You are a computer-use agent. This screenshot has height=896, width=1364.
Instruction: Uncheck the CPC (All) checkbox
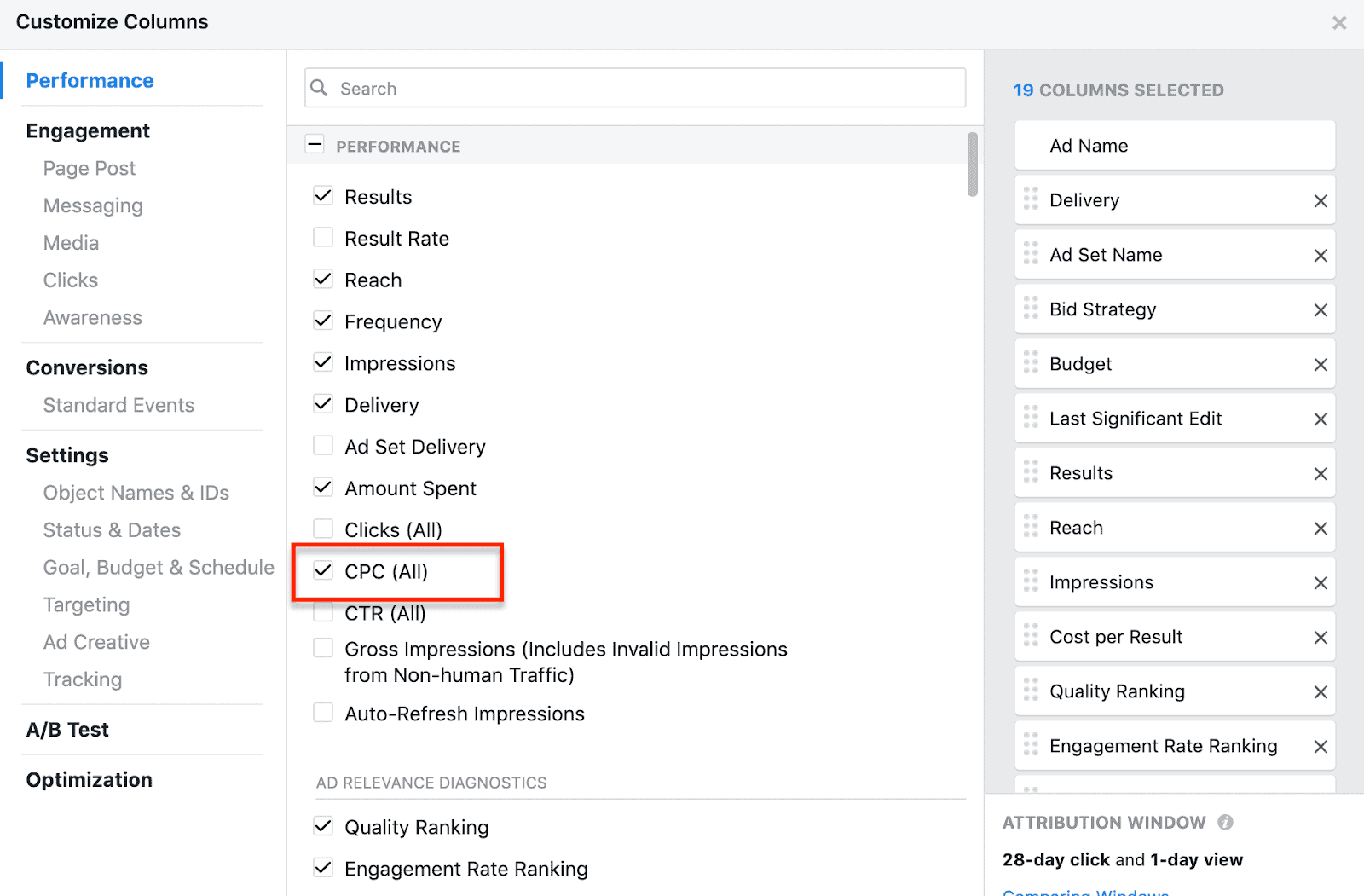(323, 571)
